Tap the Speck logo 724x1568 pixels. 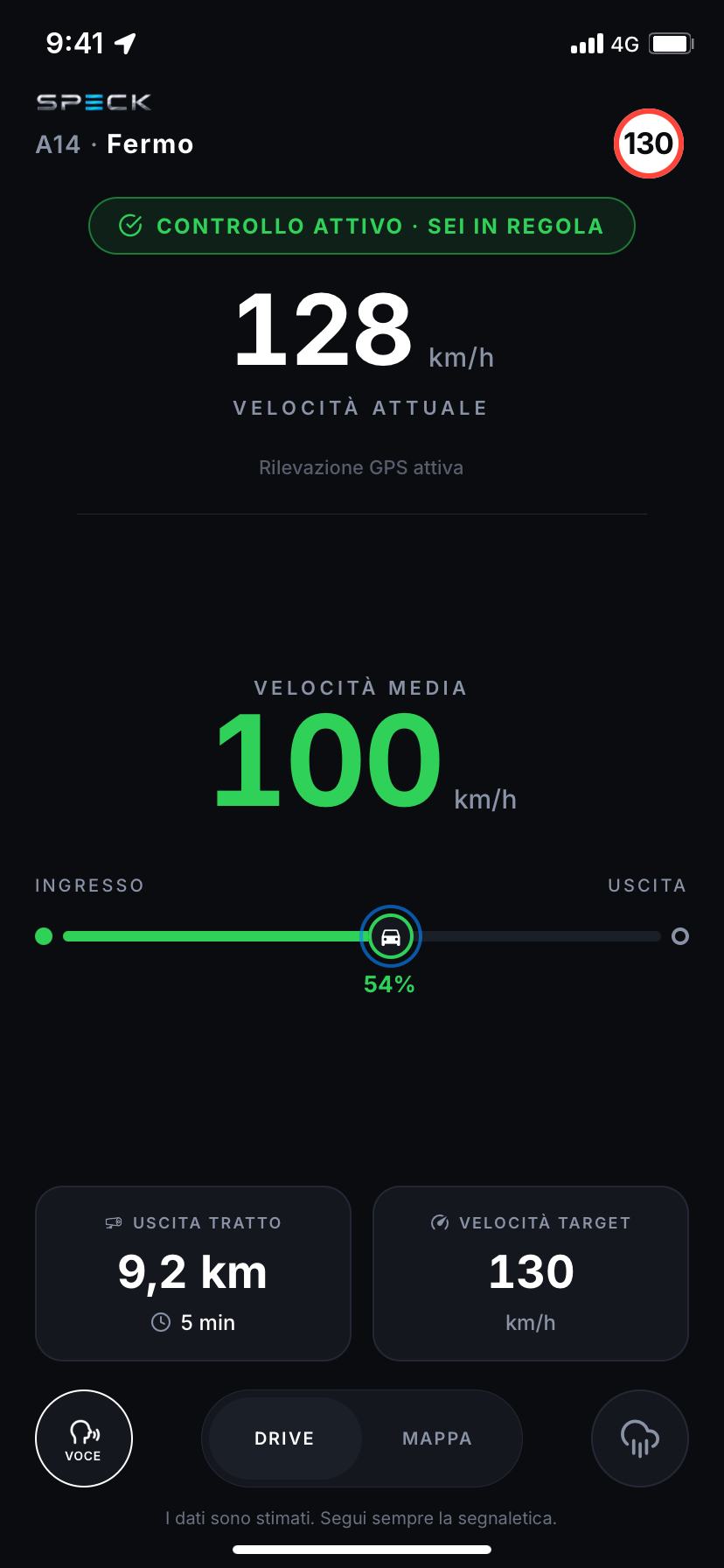pyautogui.click(x=94, y=102)
